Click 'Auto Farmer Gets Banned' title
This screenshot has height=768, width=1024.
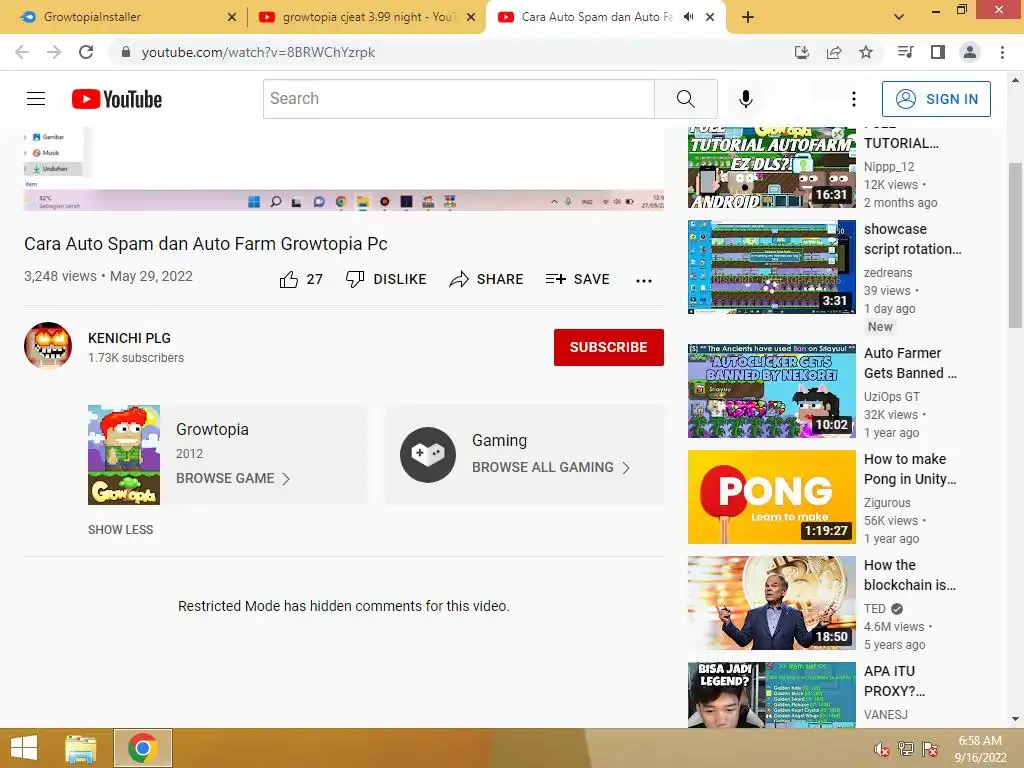coord(910,363)
